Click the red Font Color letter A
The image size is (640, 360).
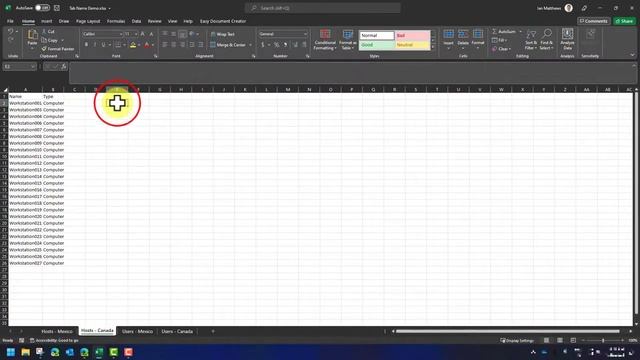[x=147, y=45]
